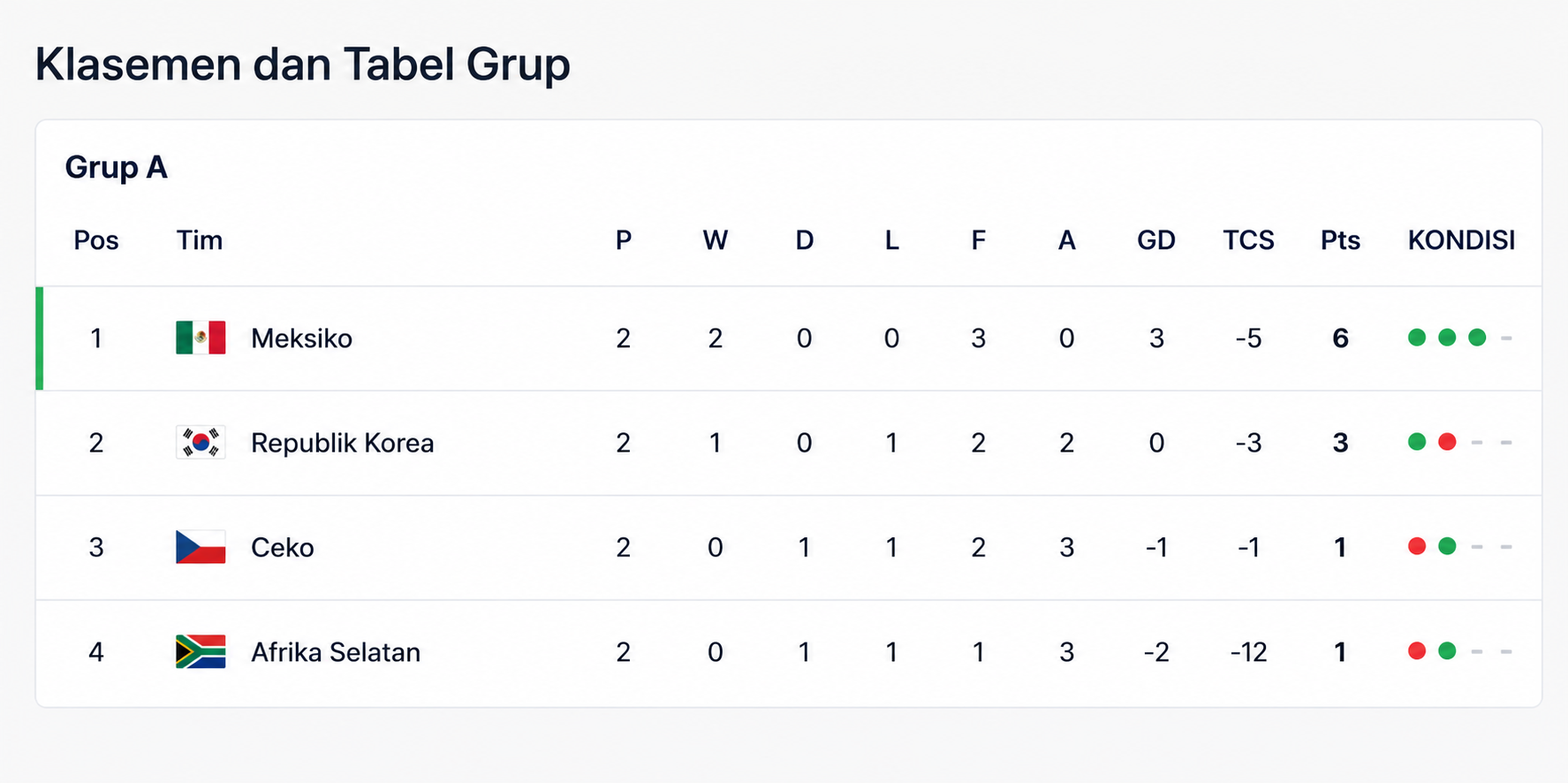Click the South Africa flag icon
Image resolution: width=1568 pixels, height=783 pixels.
tap(201, 651)
